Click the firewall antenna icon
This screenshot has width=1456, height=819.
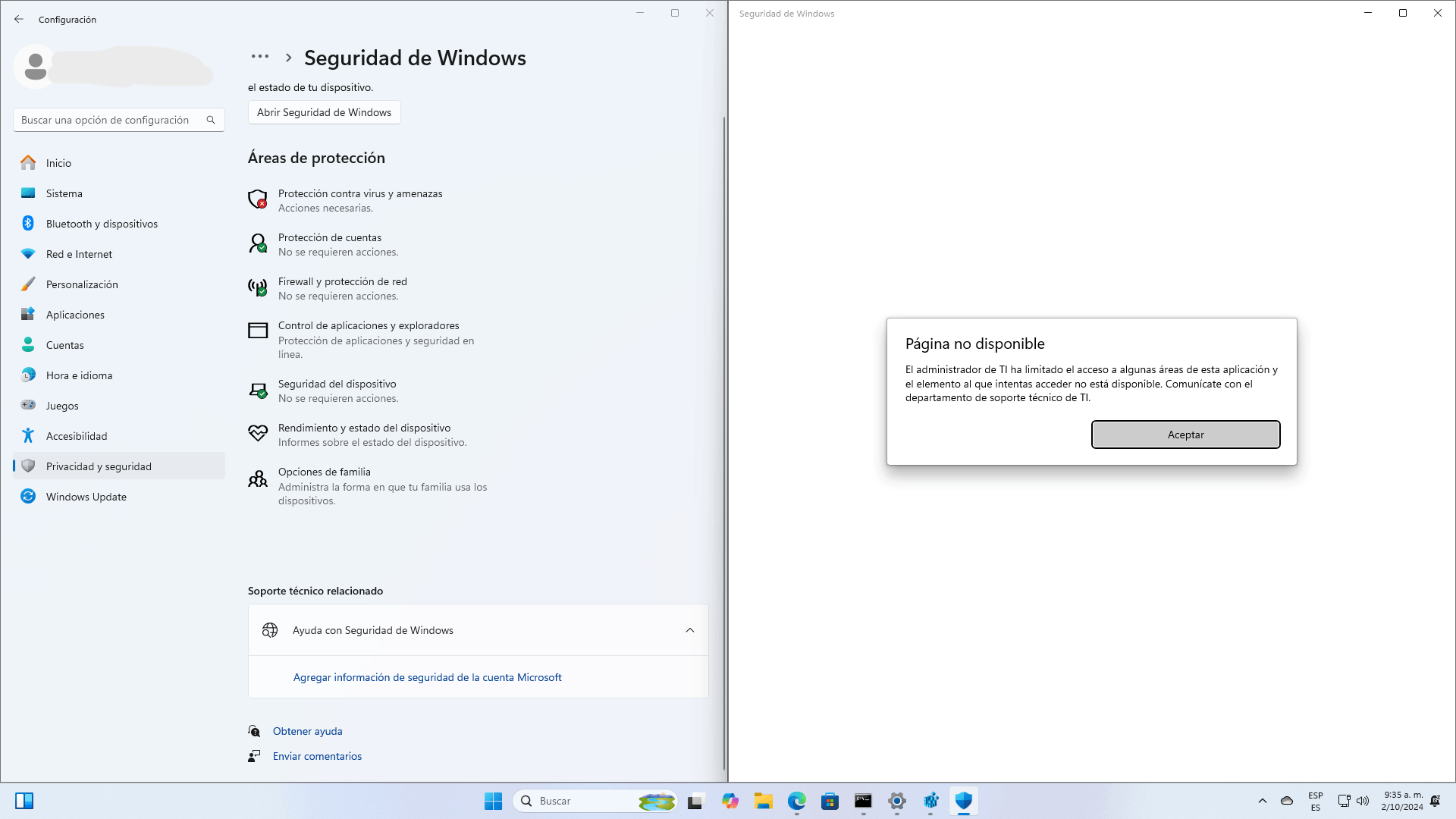(258, 287)
